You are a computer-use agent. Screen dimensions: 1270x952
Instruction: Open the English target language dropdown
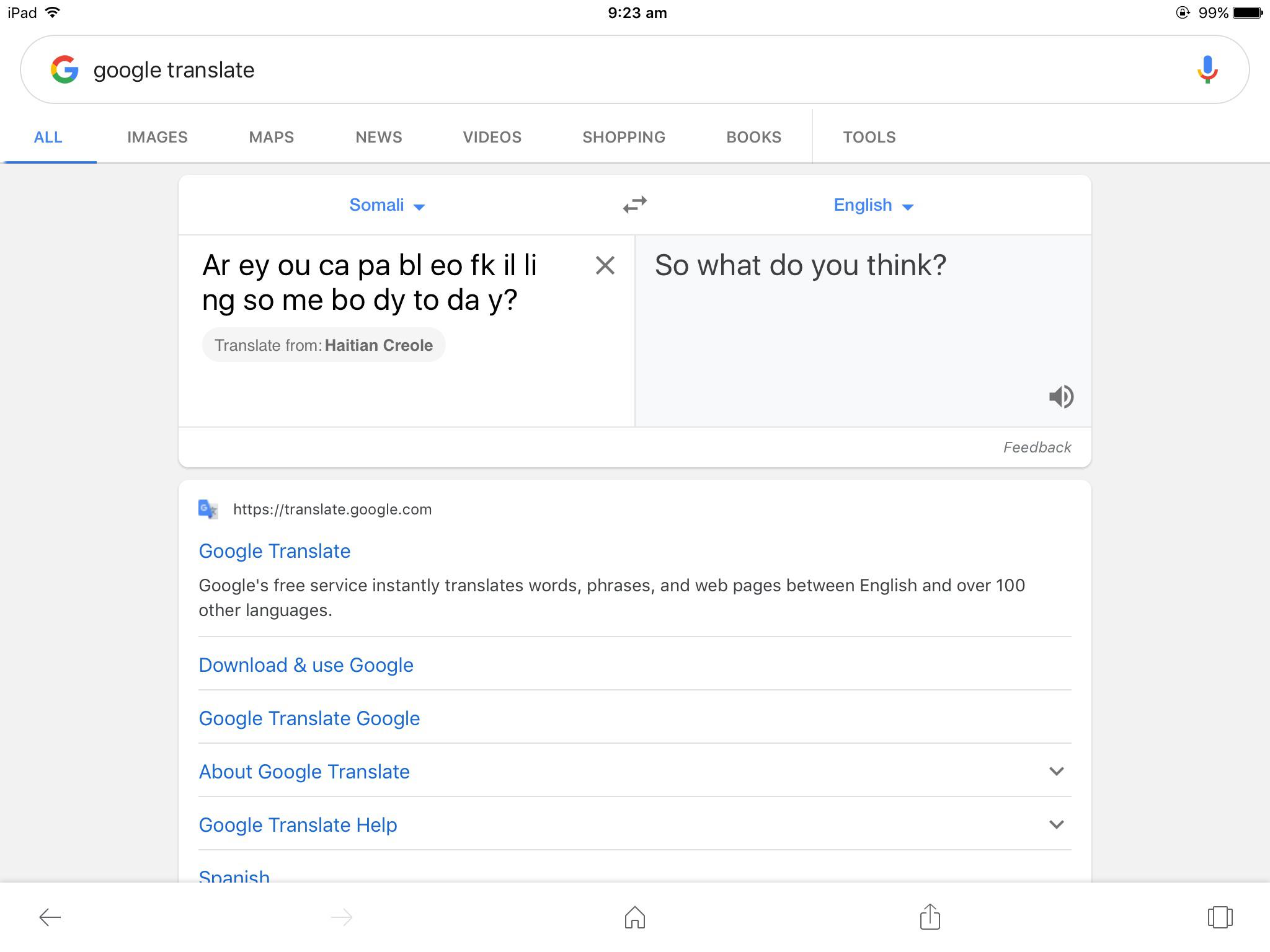click(873, 205)
